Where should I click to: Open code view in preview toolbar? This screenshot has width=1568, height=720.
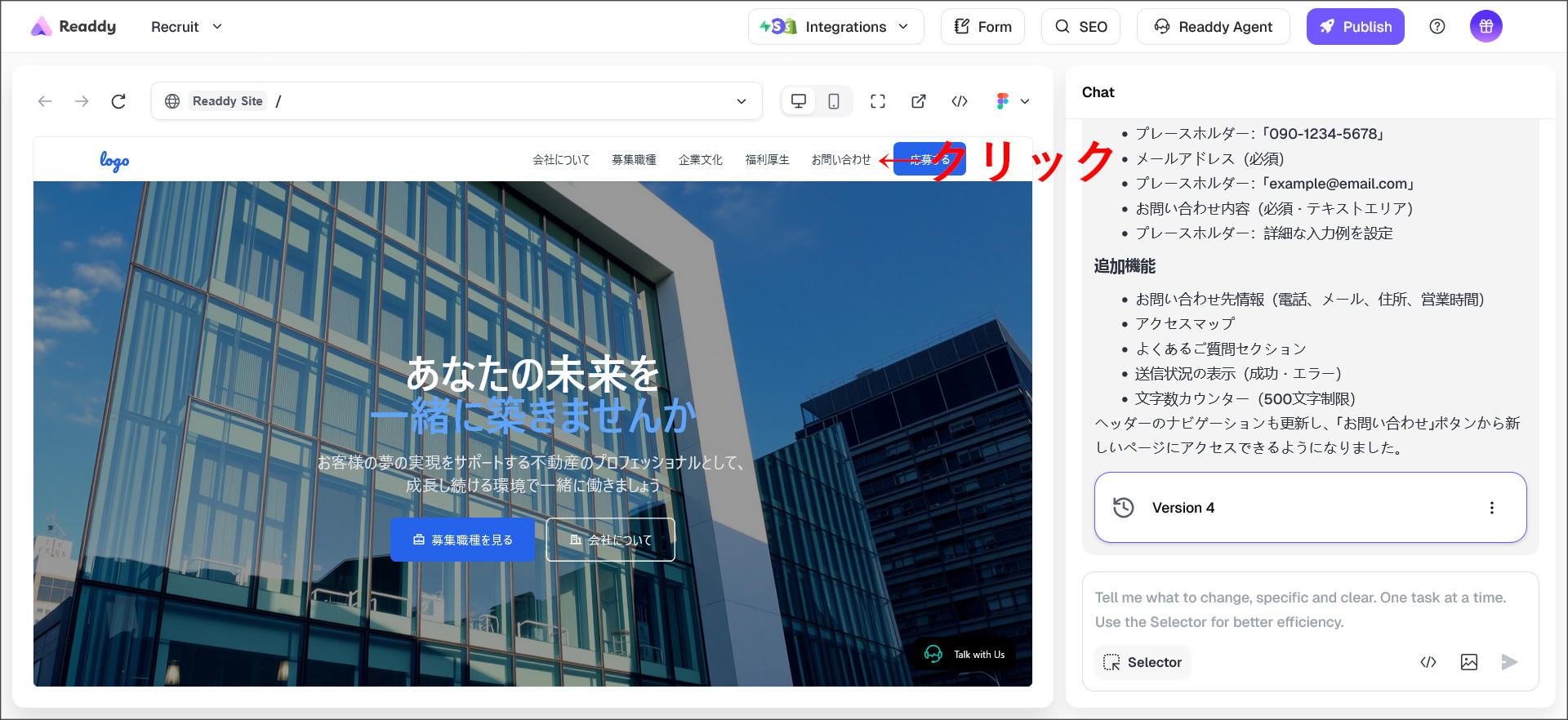[x=960, y=101]
